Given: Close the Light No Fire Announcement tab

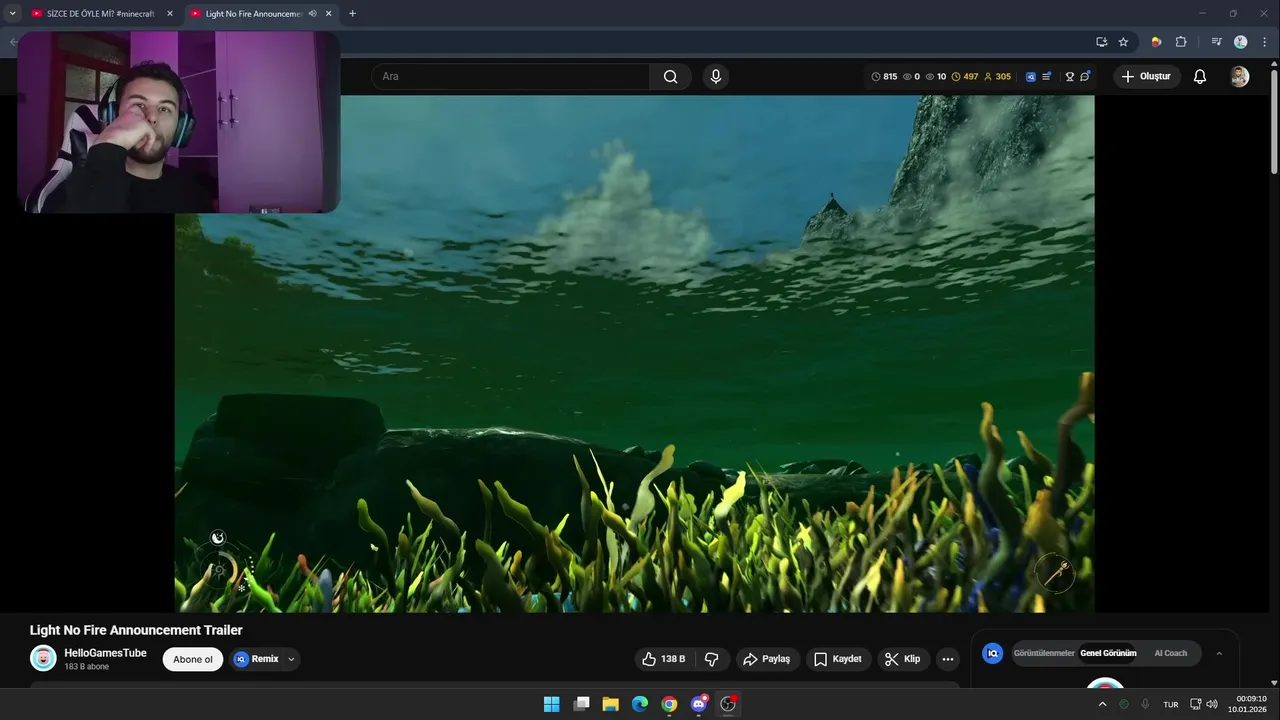Looking at the screenshot, I should [328, 14].
